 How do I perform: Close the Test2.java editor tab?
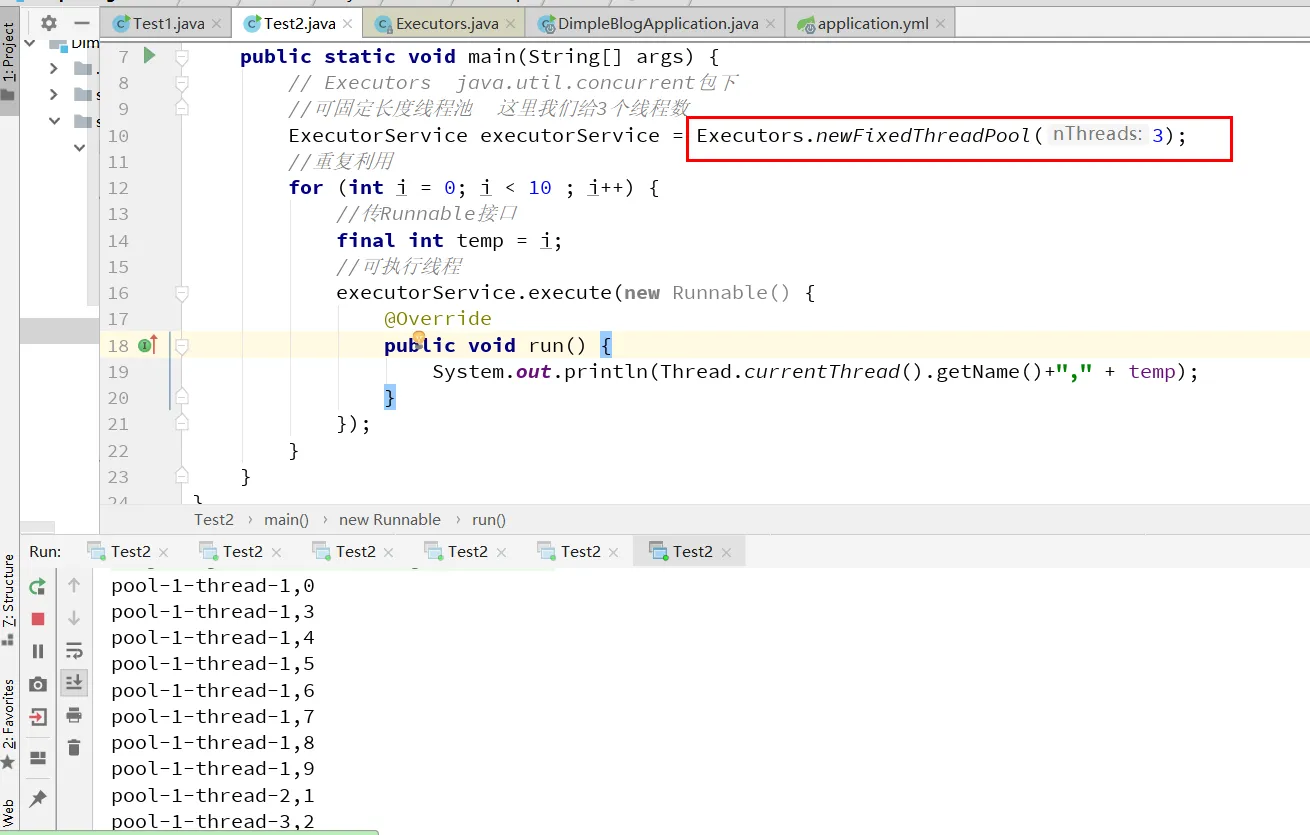point(349,24)
